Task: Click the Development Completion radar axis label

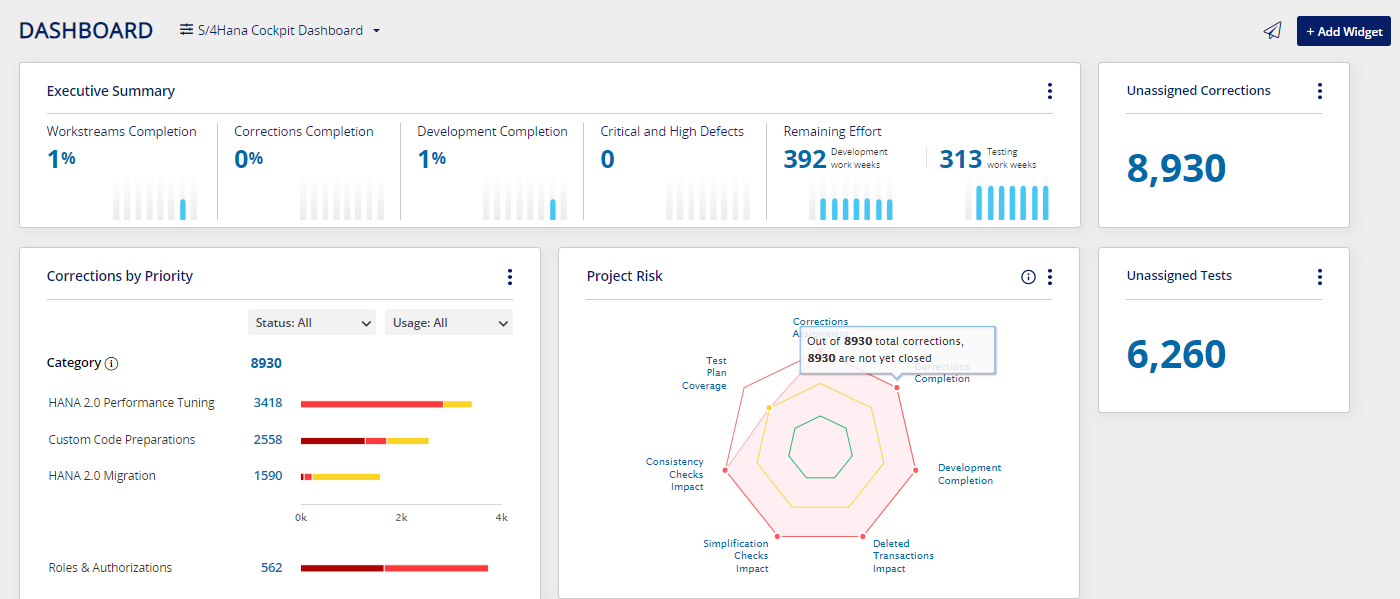Action: [x=968, y=474]
